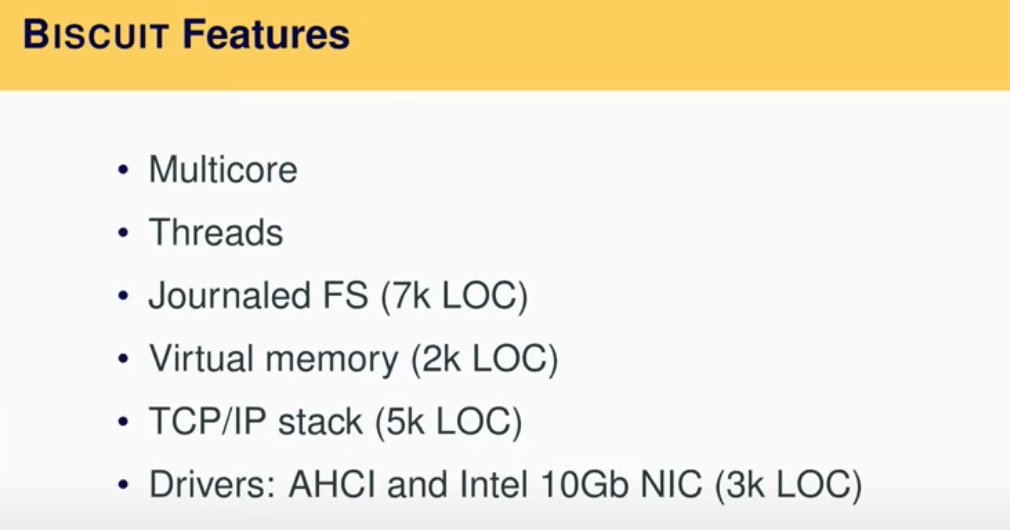Click the (5k LOC) label

[x=449, y=422]
